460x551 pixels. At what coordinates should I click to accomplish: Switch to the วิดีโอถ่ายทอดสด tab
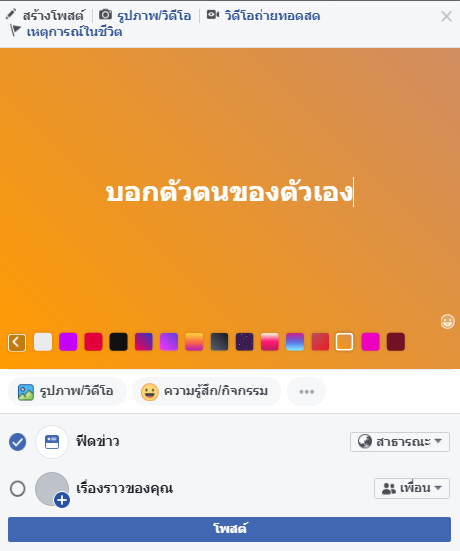pos(272,16)
